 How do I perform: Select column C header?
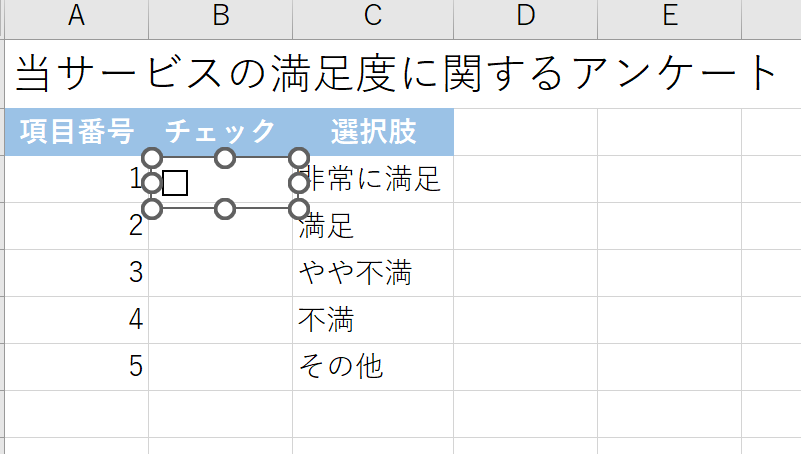coord(373,14)
